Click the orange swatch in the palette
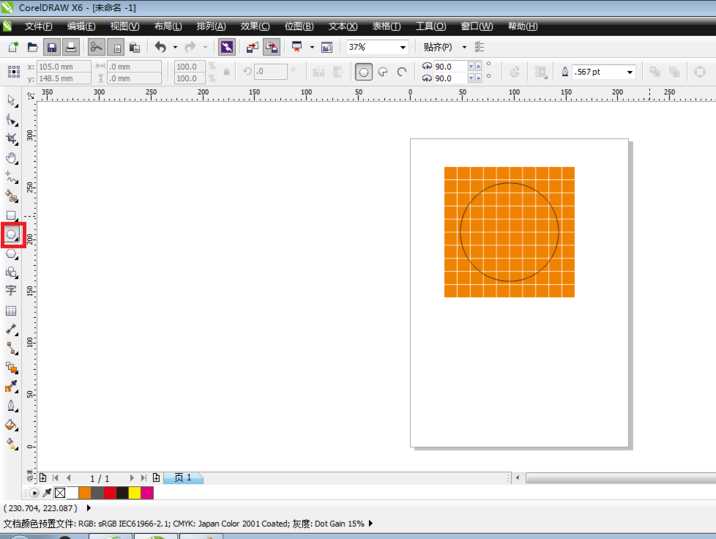Image resolution: width=716 pixels, height=539 pixels. [85, 493]
